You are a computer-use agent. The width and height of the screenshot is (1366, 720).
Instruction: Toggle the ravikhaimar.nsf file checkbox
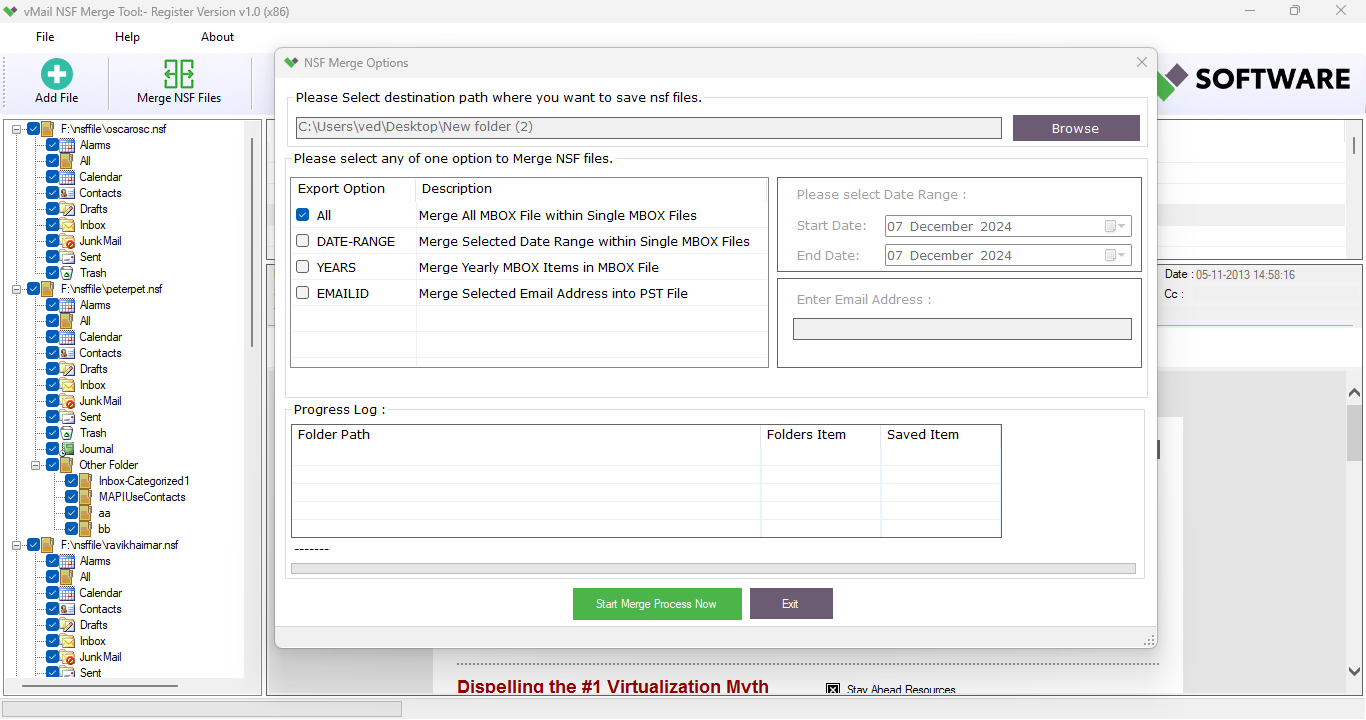pyautogui.click(x=34, y=545)
